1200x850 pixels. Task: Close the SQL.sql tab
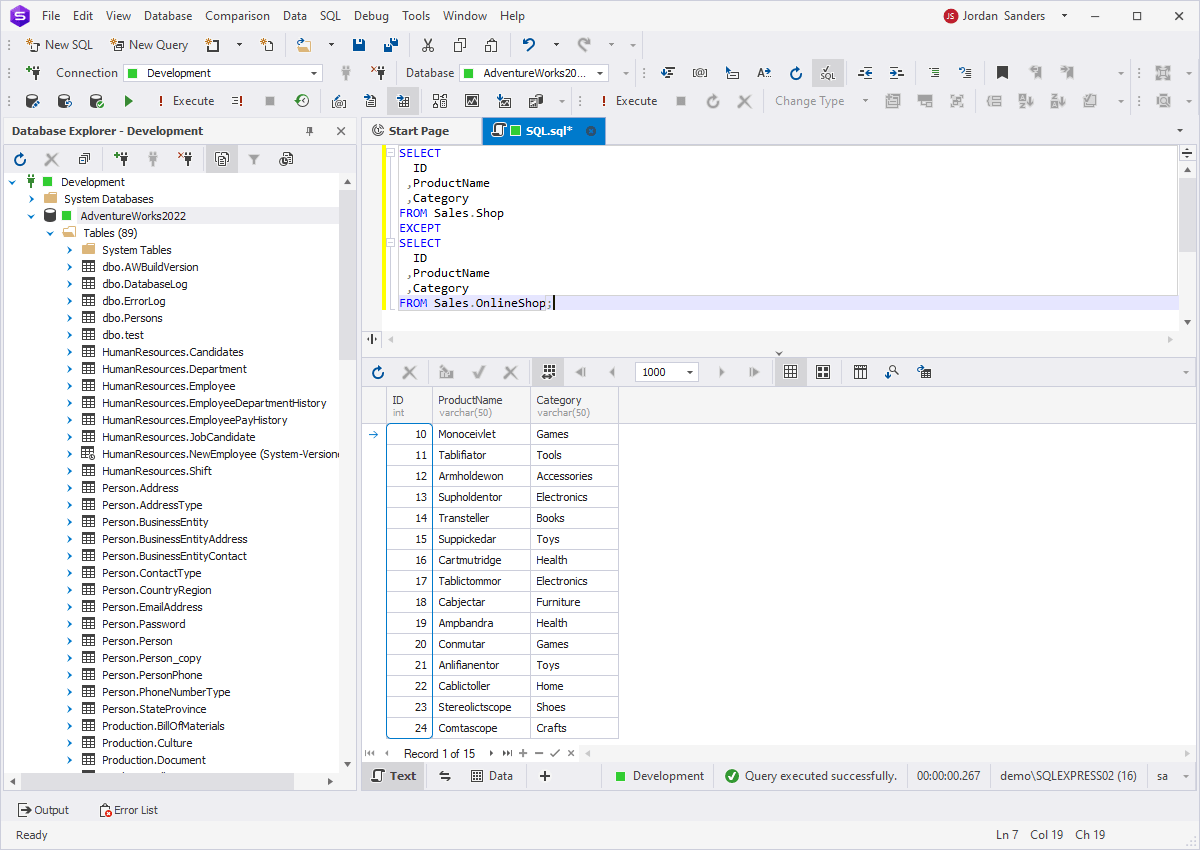590,131
